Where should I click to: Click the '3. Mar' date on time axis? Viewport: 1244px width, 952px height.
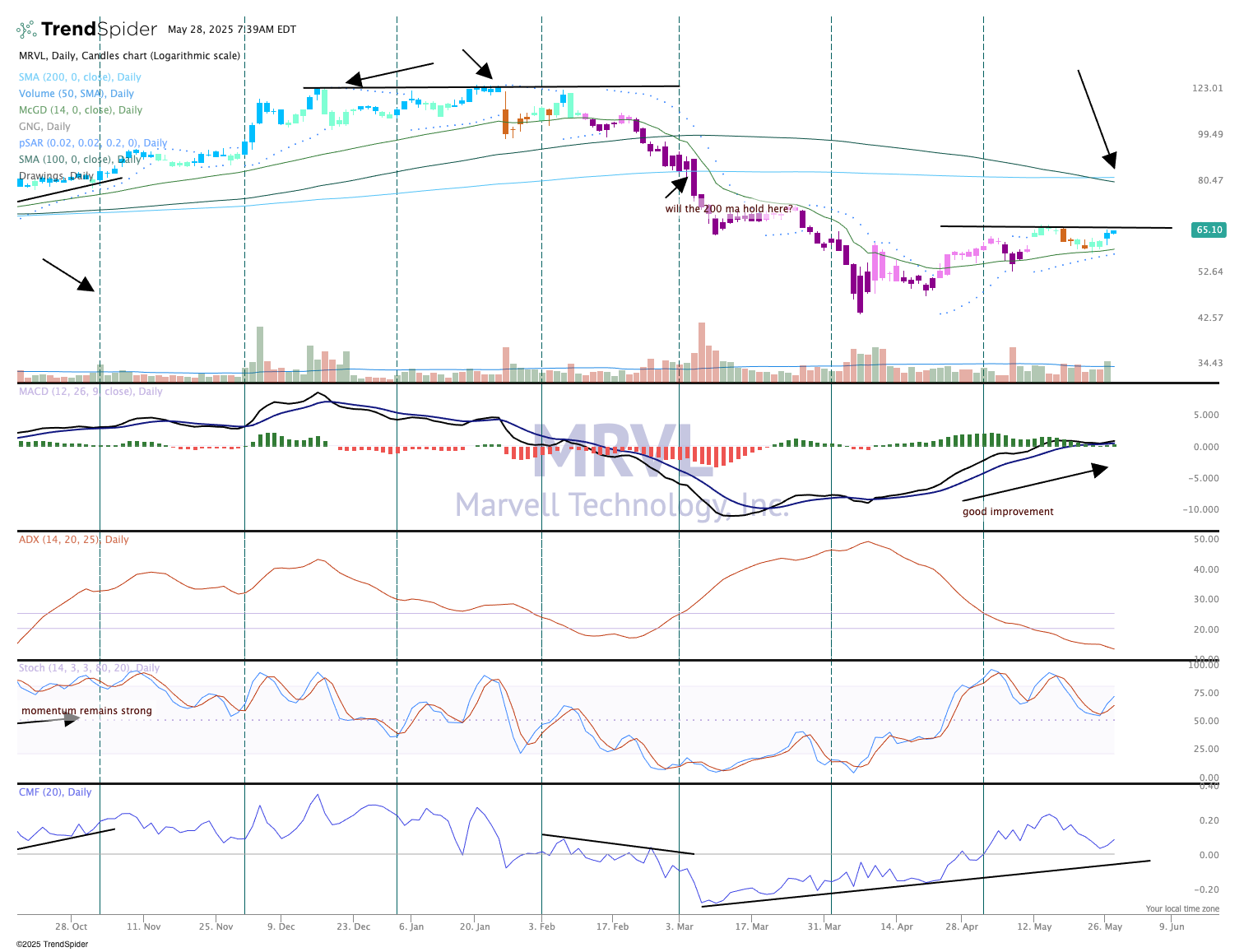[x=680, y=926]
